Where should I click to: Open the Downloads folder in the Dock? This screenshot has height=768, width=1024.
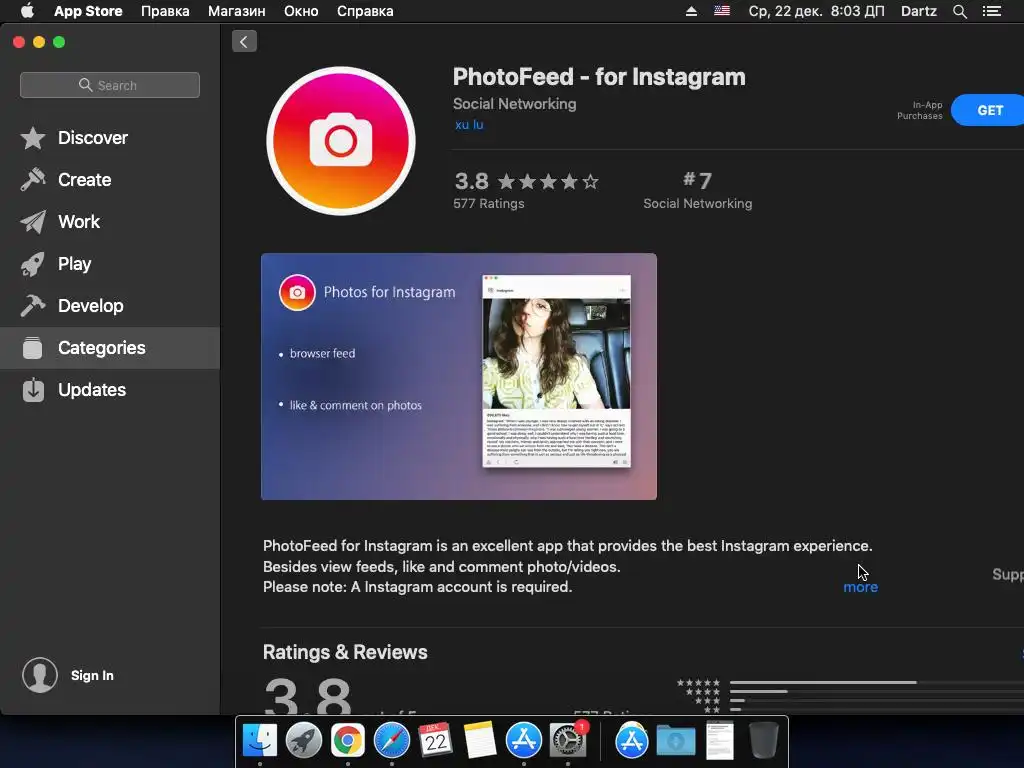coord(676,741)
